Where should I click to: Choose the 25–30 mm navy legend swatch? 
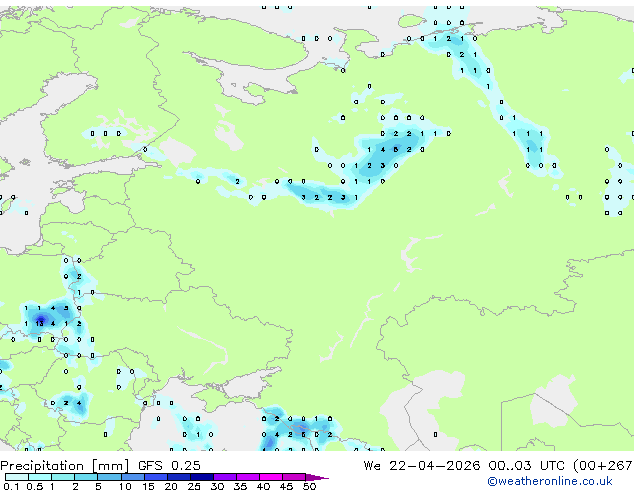pos(201,477)
